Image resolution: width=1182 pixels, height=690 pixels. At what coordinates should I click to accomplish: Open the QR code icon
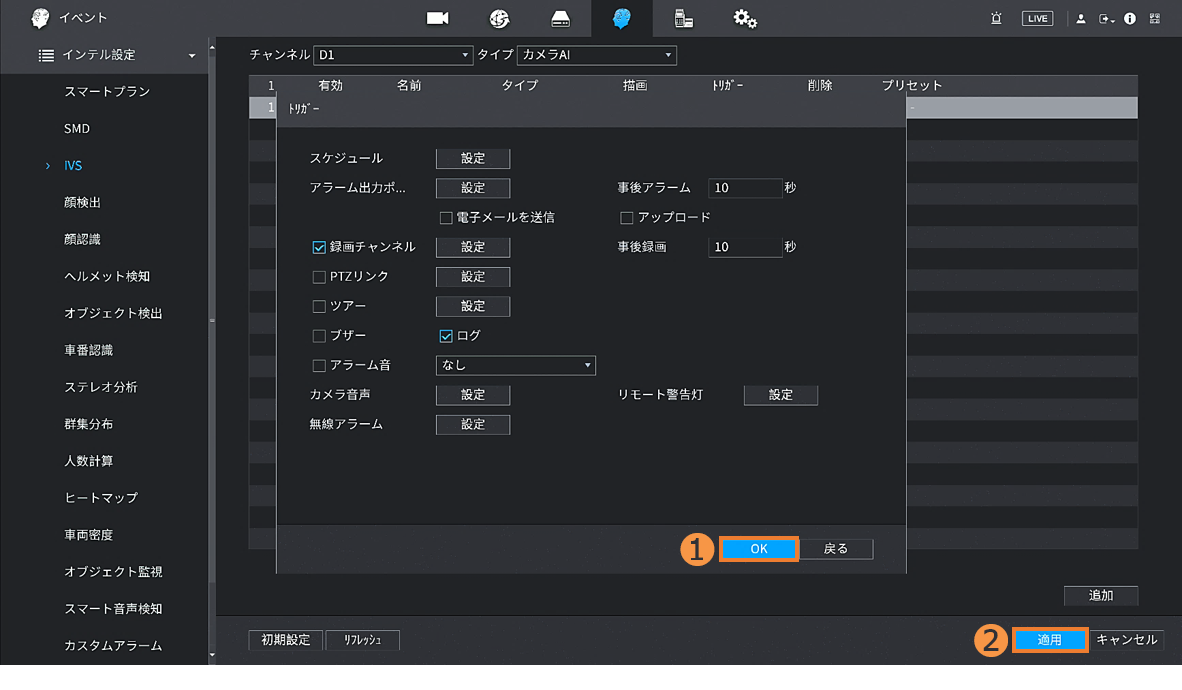click(x=1155, y=19)
